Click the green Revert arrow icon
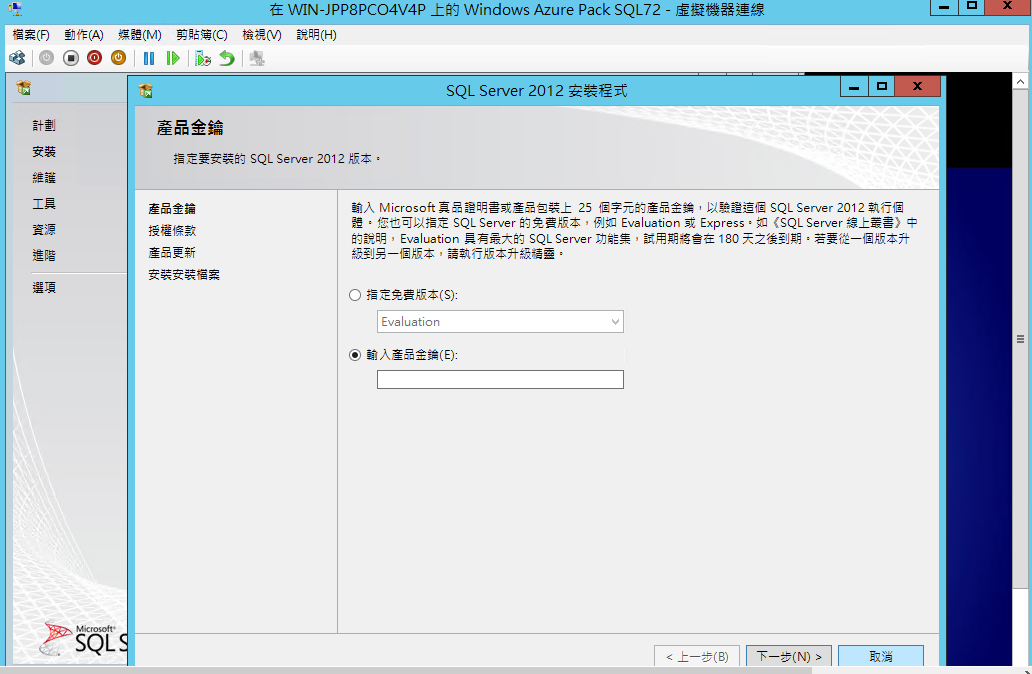Image resolution: width=1032 pixels, height=674 pixels. 227,59
